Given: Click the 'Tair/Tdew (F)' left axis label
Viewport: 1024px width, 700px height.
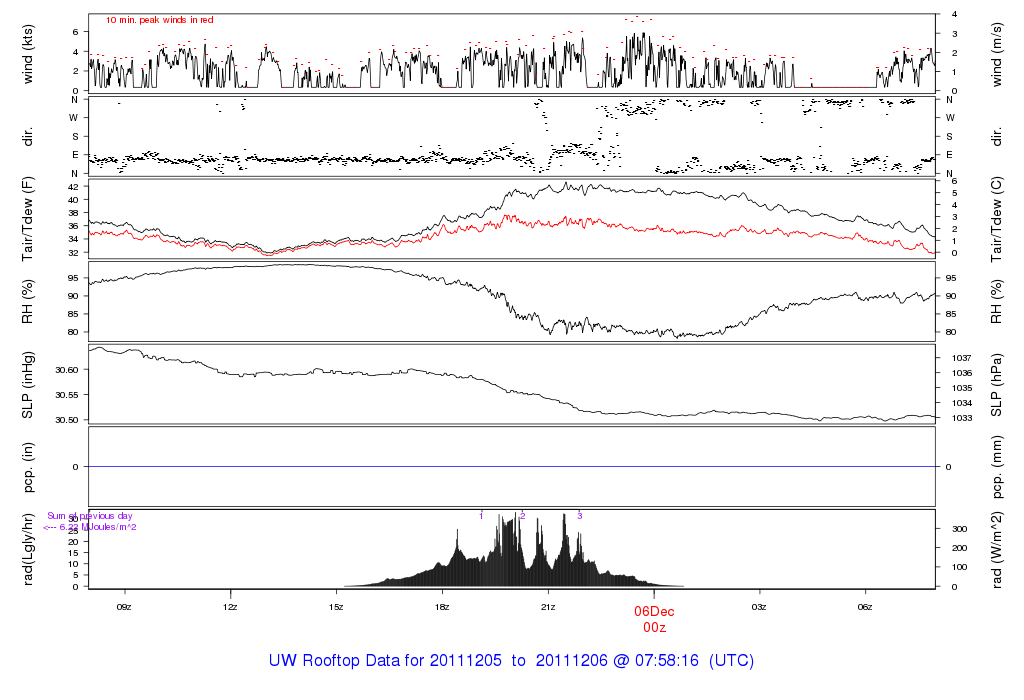Looking at the screenshot, I should (x=28, y=222).
